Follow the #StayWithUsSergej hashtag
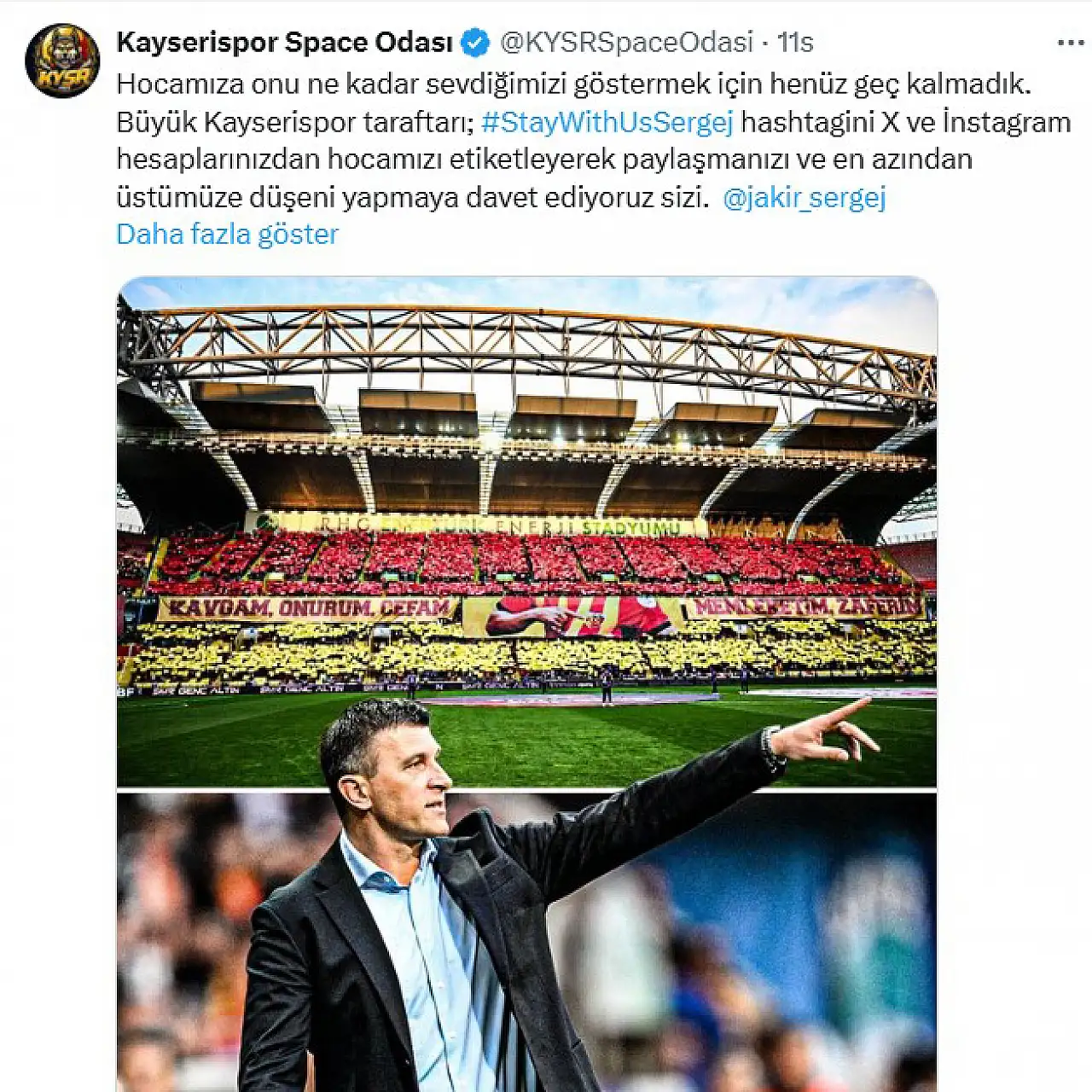 607,122
